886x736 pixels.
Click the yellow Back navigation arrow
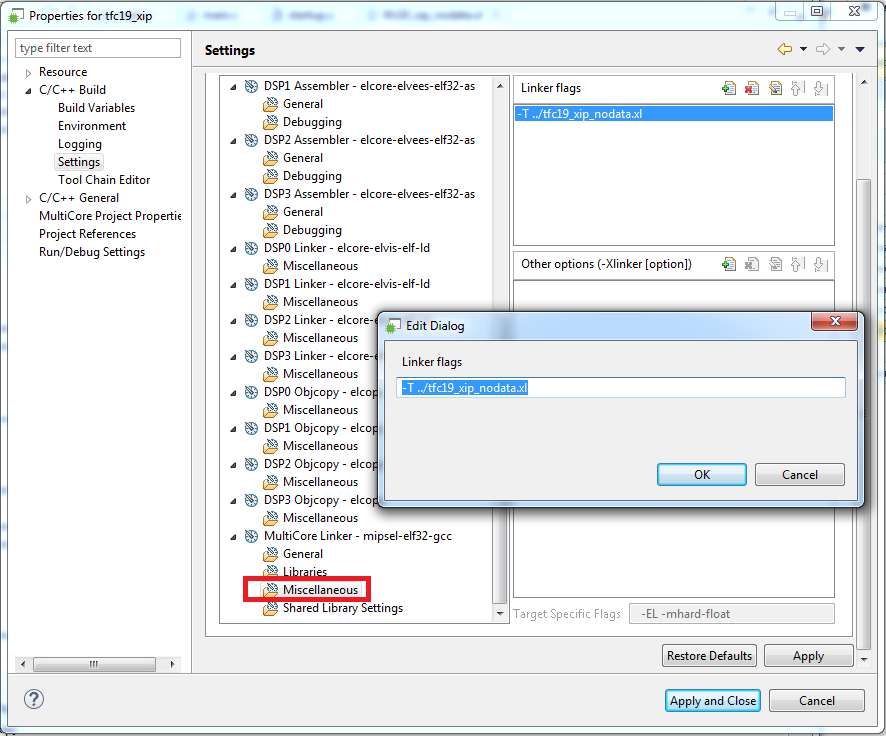(x=785, y=50)
